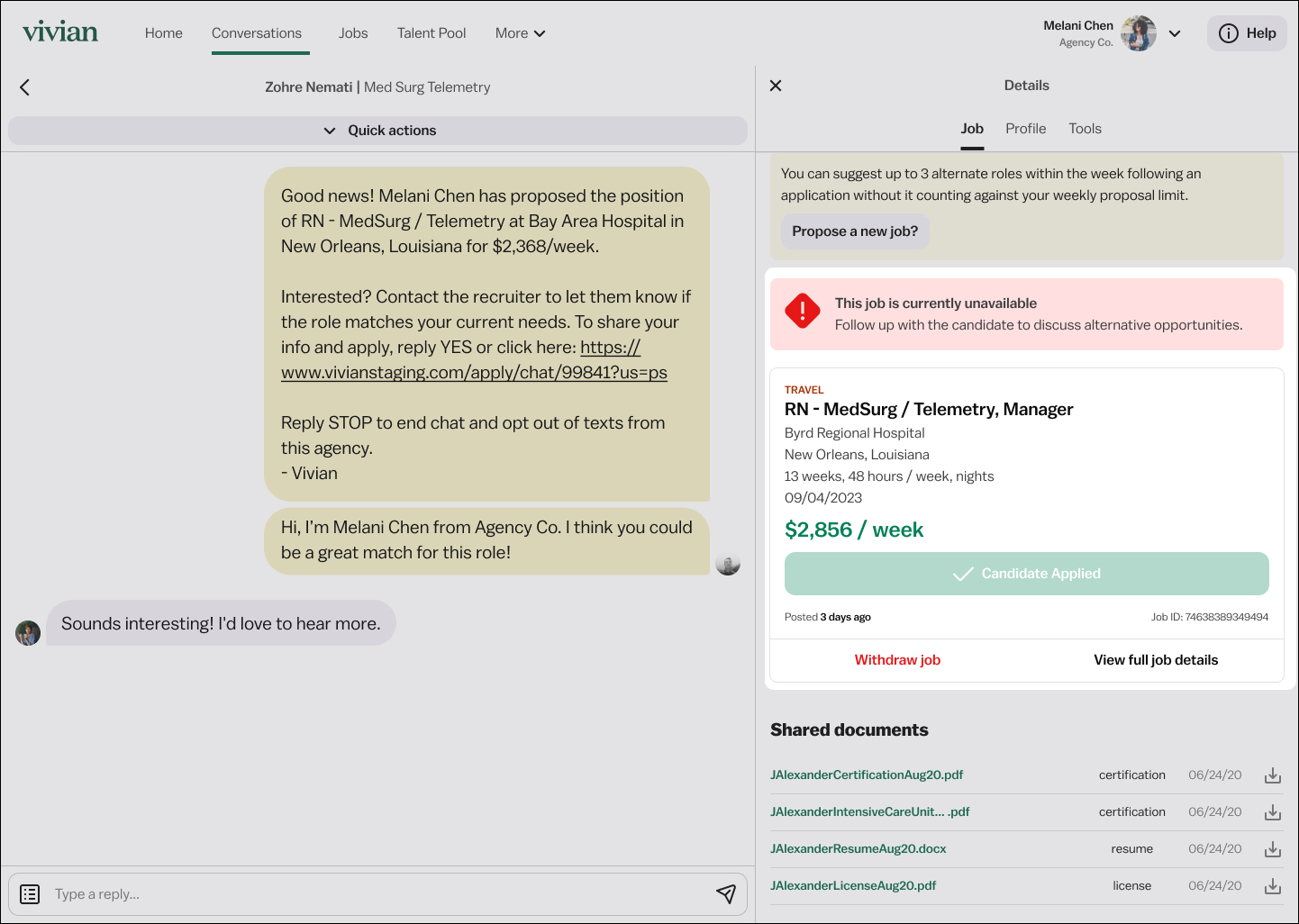Click Propose a new job button
Image resolution: width=1299 pixels, height=924 pixels.
click(x=855, y=231)
